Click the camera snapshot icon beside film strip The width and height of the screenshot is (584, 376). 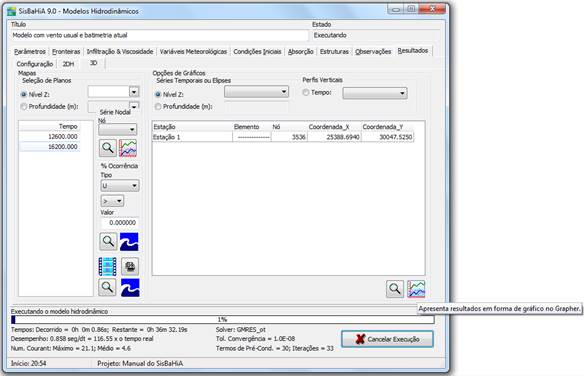[x=130, y=267]
